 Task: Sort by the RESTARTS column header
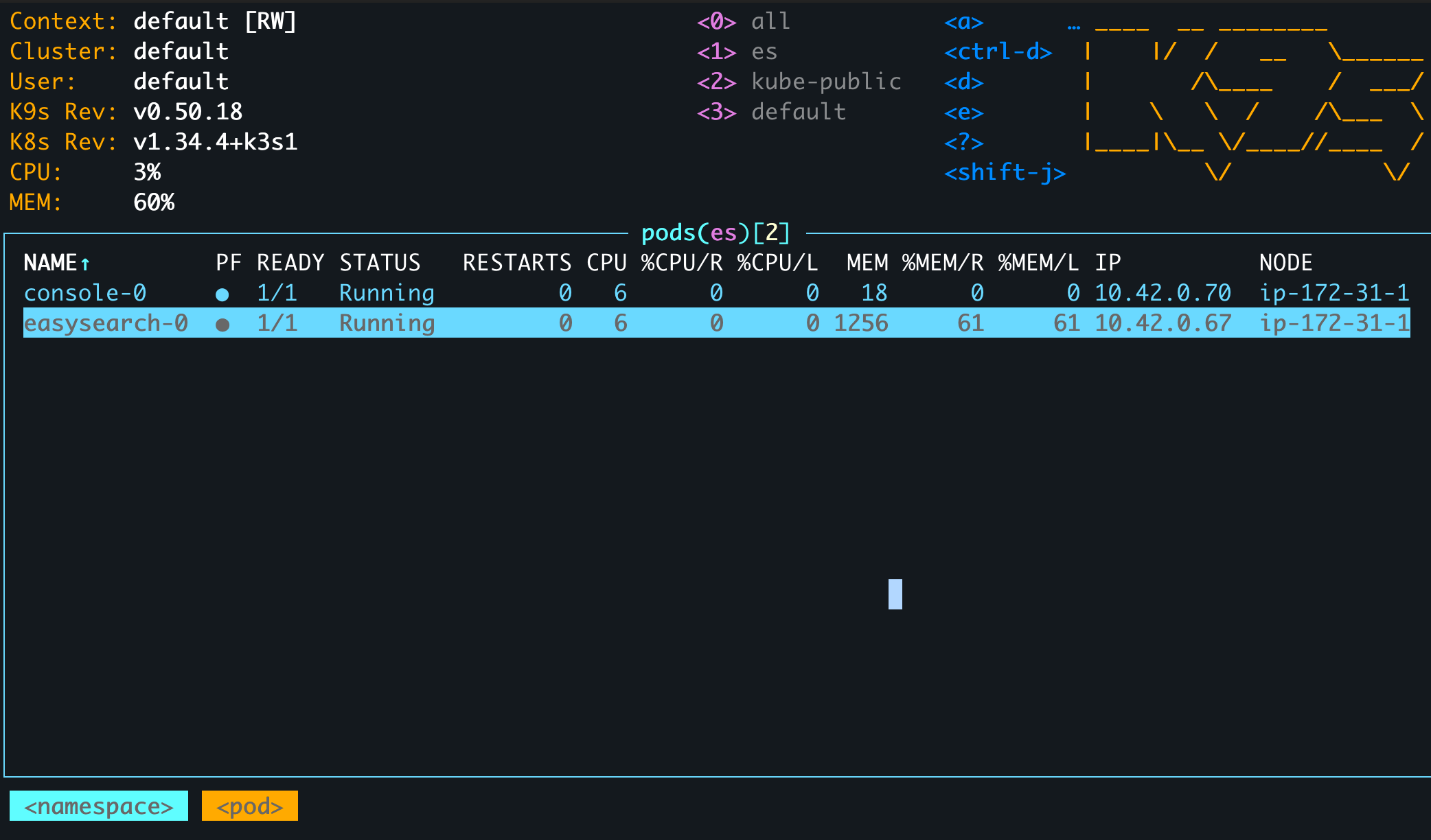pos(516,263)
